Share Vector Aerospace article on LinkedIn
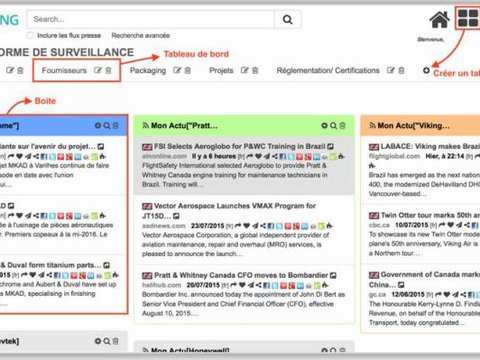 305,226
